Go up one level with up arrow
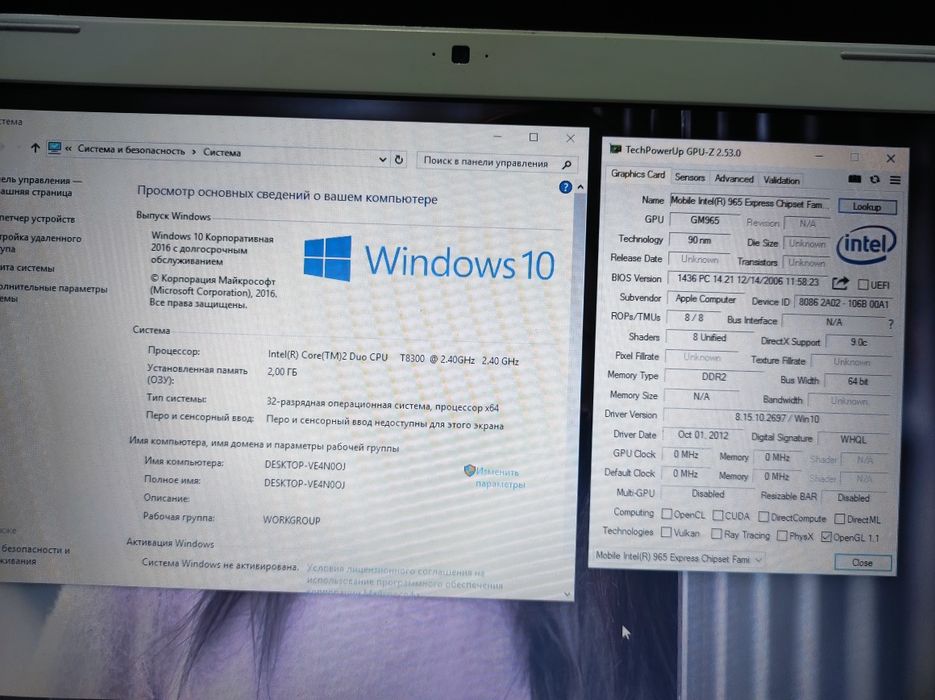This screenshot has width=935, height=700. pyautogui.click(x=35, y=148)
